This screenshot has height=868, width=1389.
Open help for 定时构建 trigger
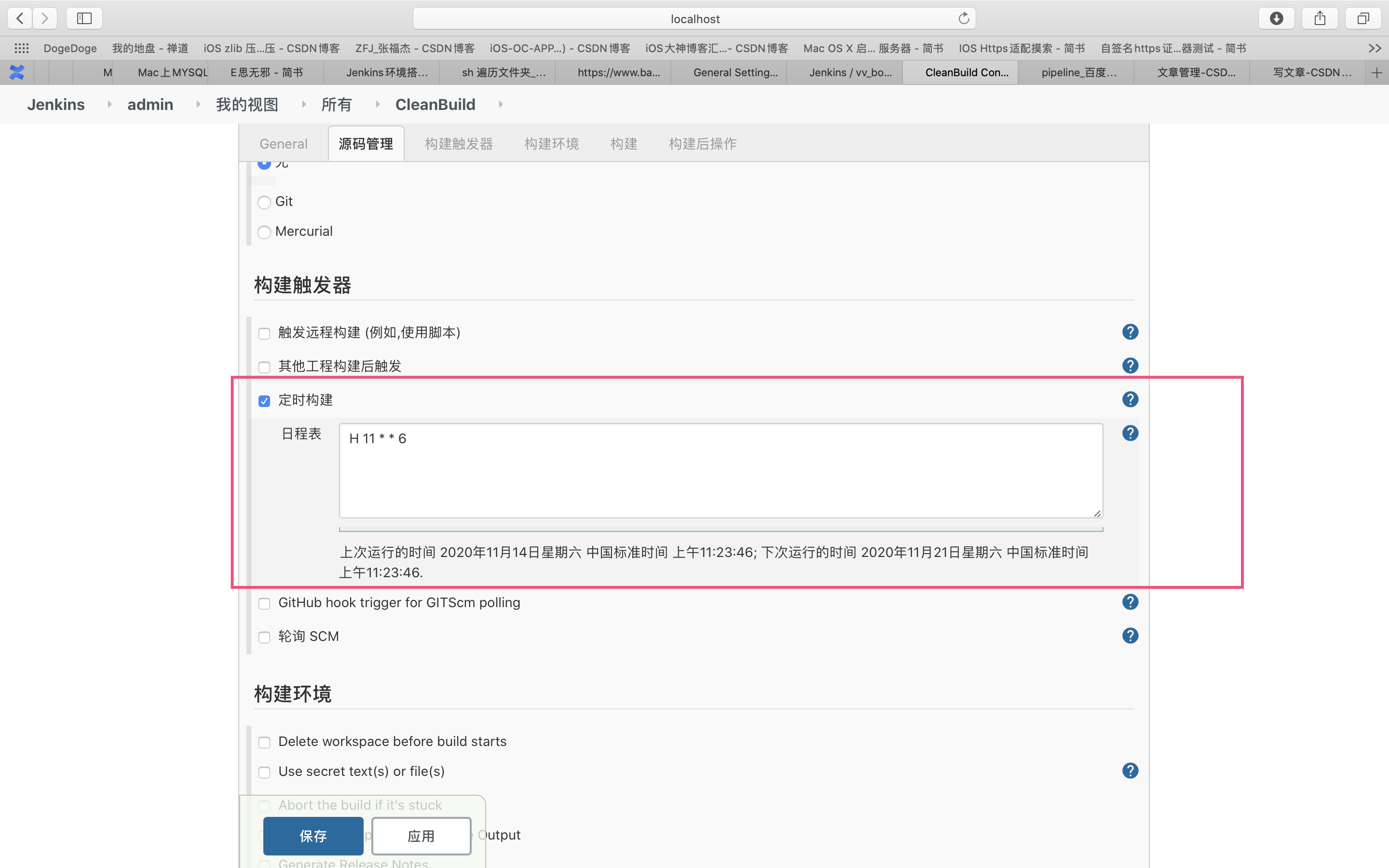tap(1129, 399)
